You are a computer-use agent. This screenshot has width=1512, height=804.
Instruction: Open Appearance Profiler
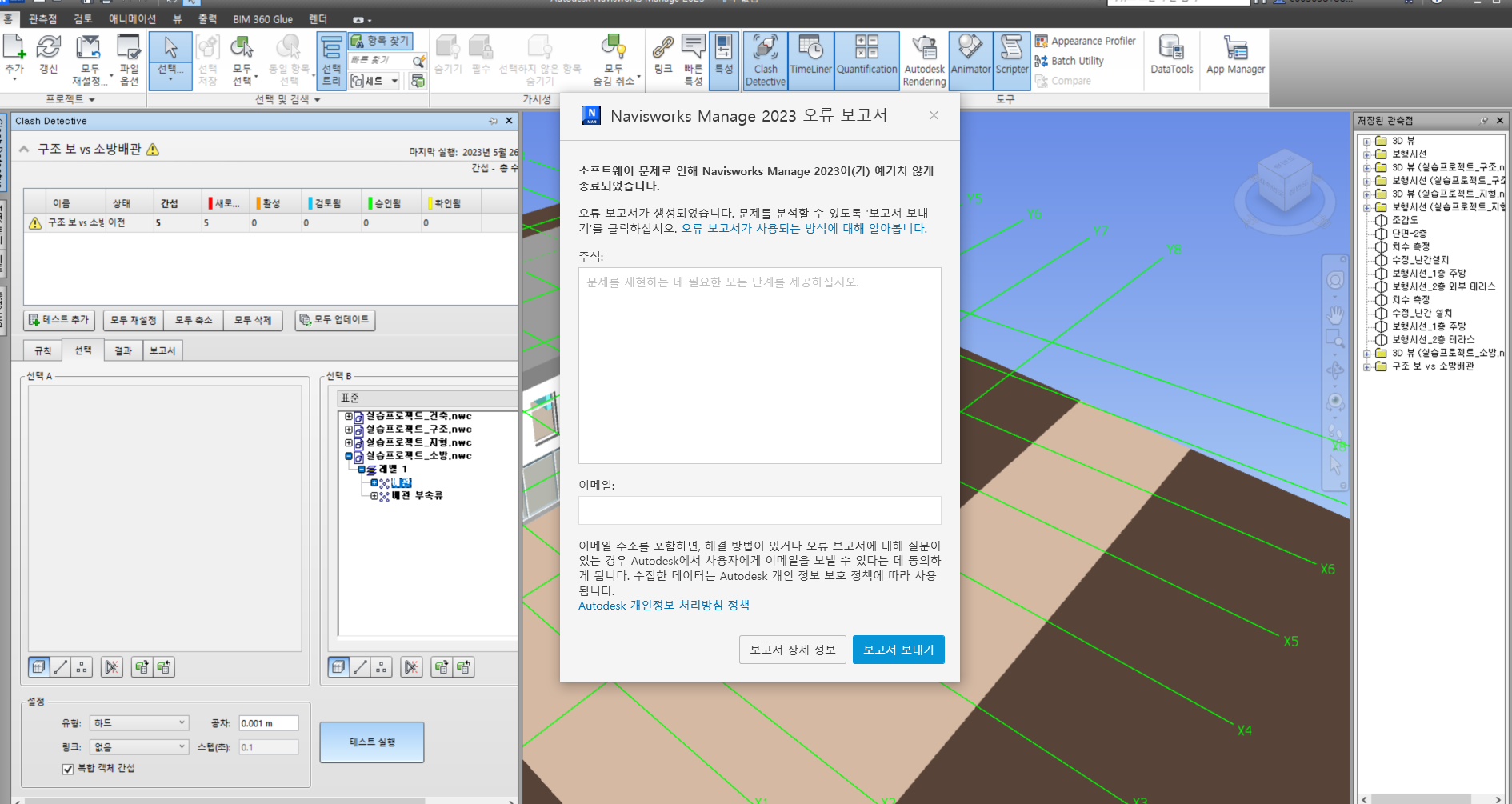pyautogui.click(x=1085, y=41)
